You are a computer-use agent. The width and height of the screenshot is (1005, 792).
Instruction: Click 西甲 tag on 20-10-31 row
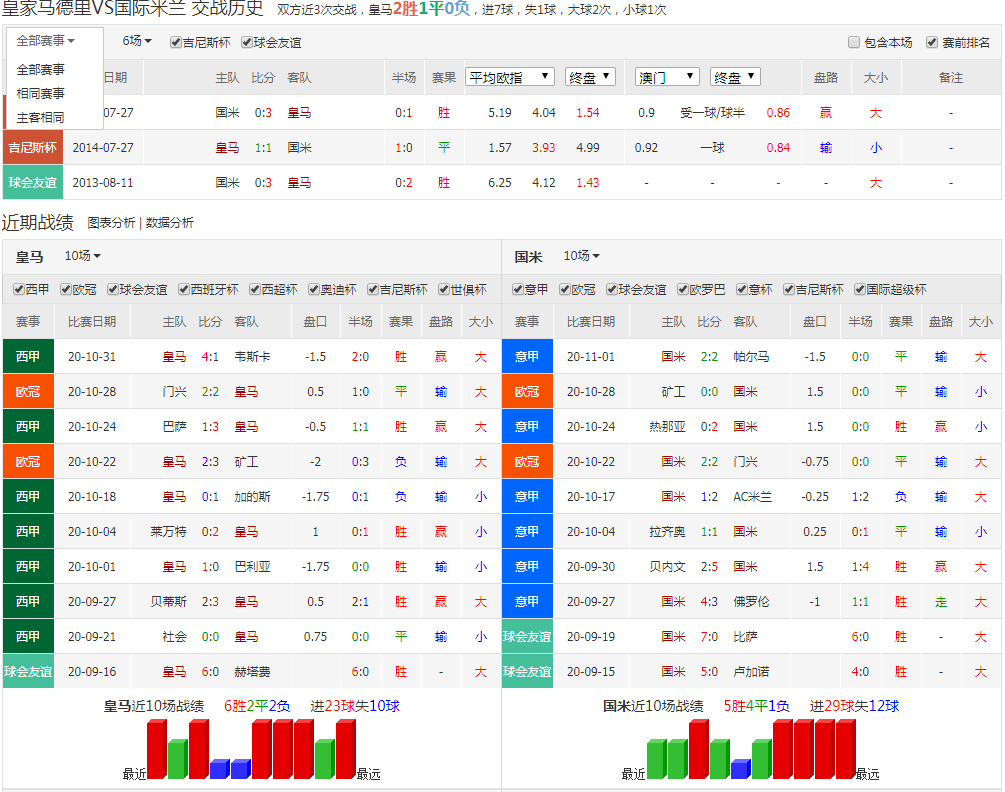28,356
